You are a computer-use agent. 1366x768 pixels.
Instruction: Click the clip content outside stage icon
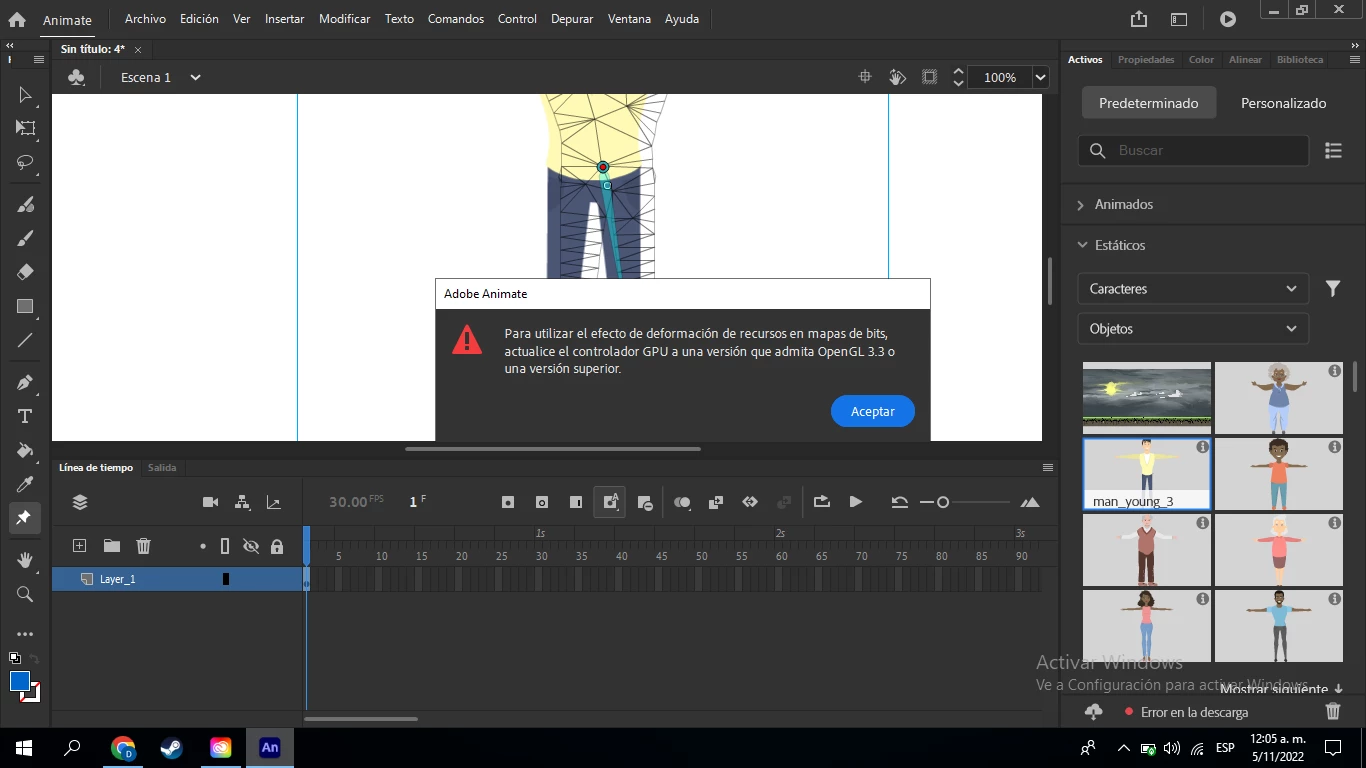pyautogui.click(x=930, y=77)
